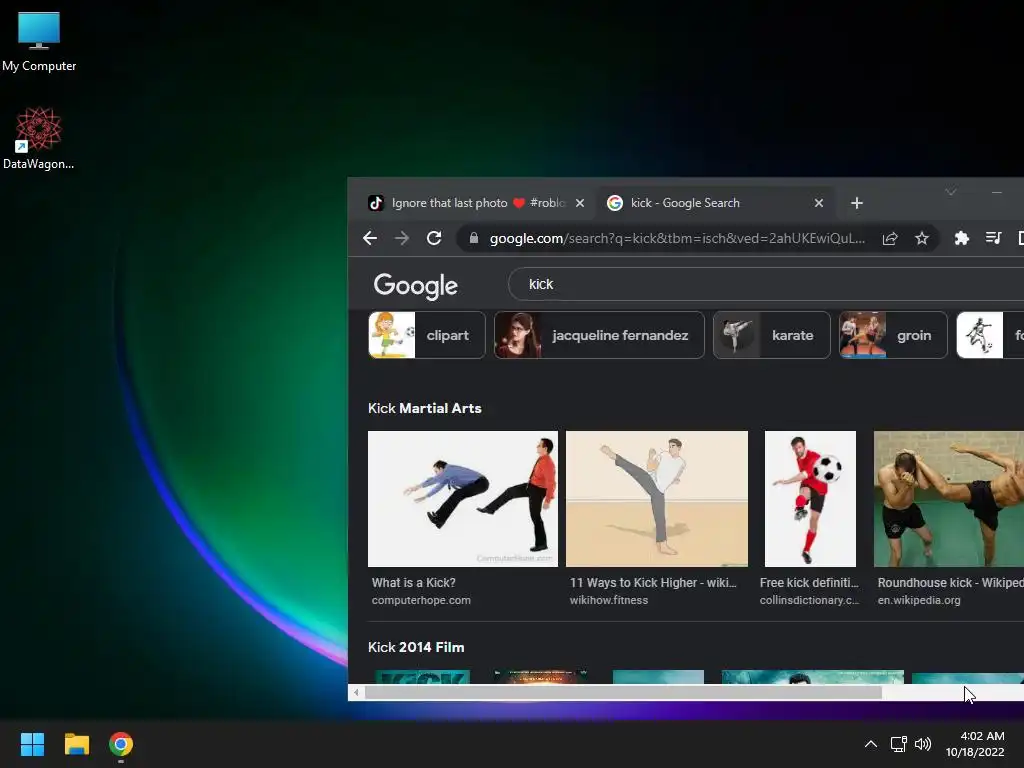Image resolution: width=1024 pixels, height=768 pixels.
Task: Click the Kick Martial Arts heading
Action: coord(424,408)
